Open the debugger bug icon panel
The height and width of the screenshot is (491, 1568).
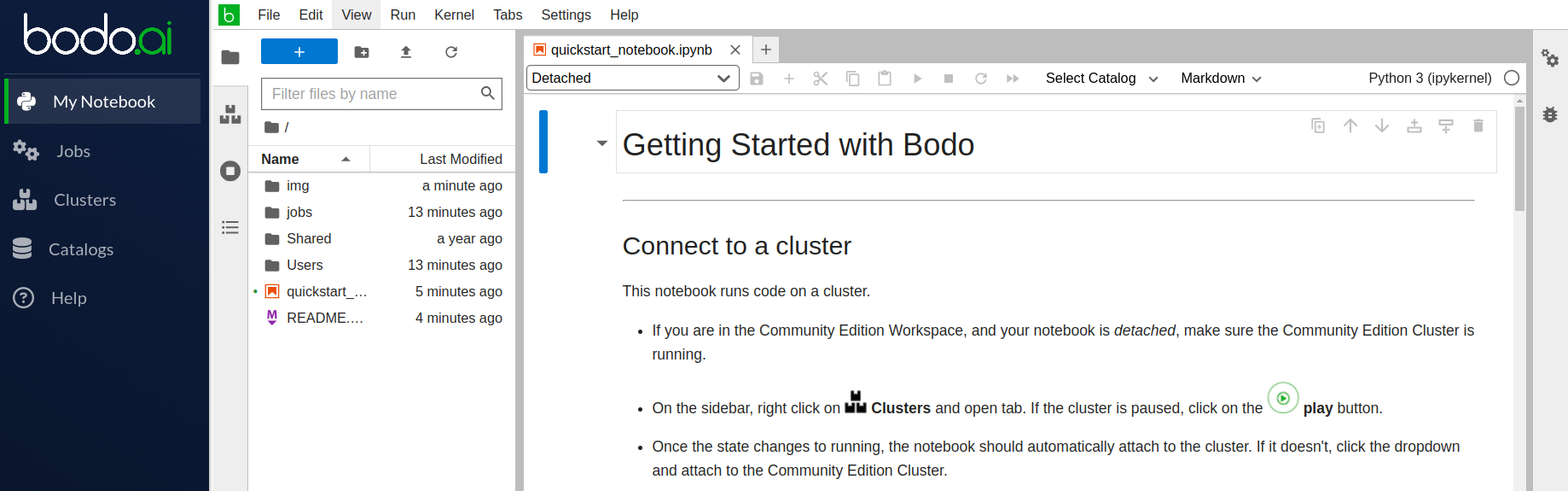[x=1549, y=114]
